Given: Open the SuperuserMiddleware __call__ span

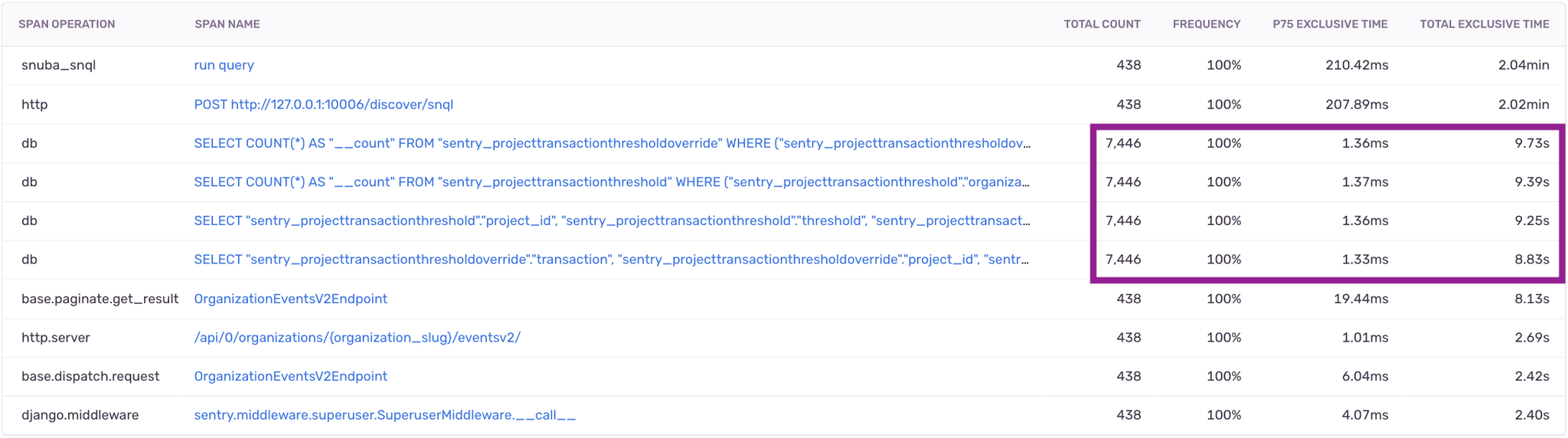Looking at the screenshot, I should coord(384,415).
